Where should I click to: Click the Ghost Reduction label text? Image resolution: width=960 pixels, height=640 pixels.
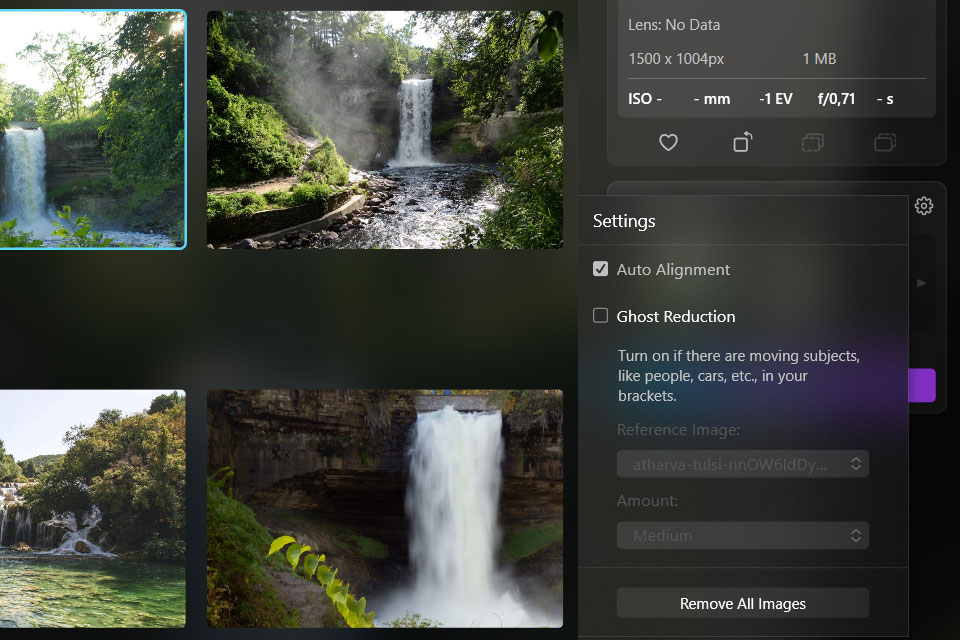click(x=676, y=317)
